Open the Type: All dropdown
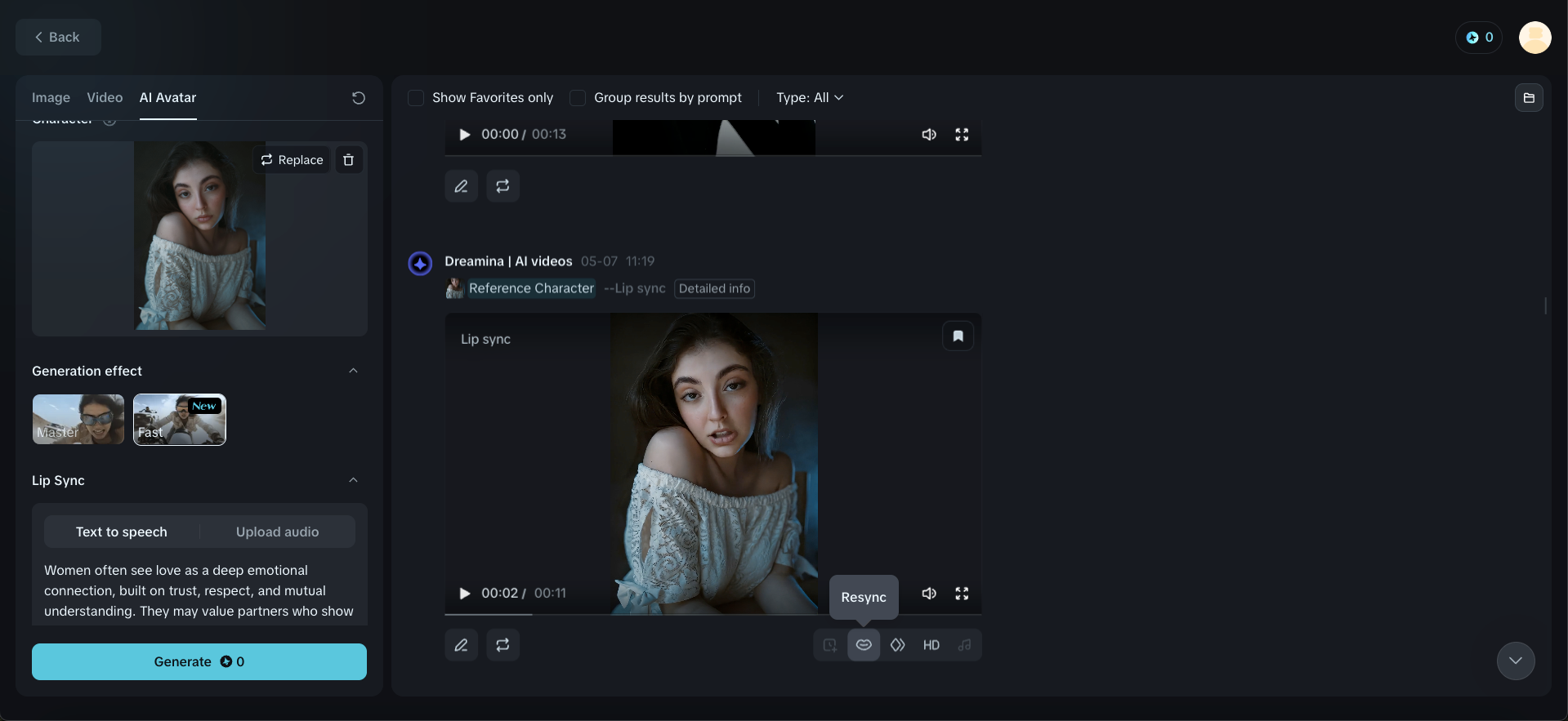The image size is (1568, 721). click(x=810, y=98)
